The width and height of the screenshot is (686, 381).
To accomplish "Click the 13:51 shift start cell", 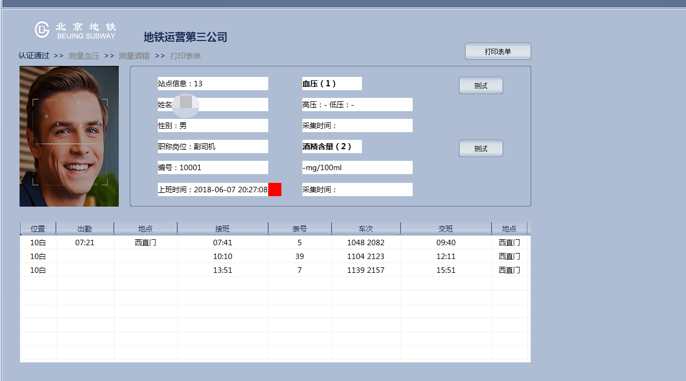I will coord(222,270).
